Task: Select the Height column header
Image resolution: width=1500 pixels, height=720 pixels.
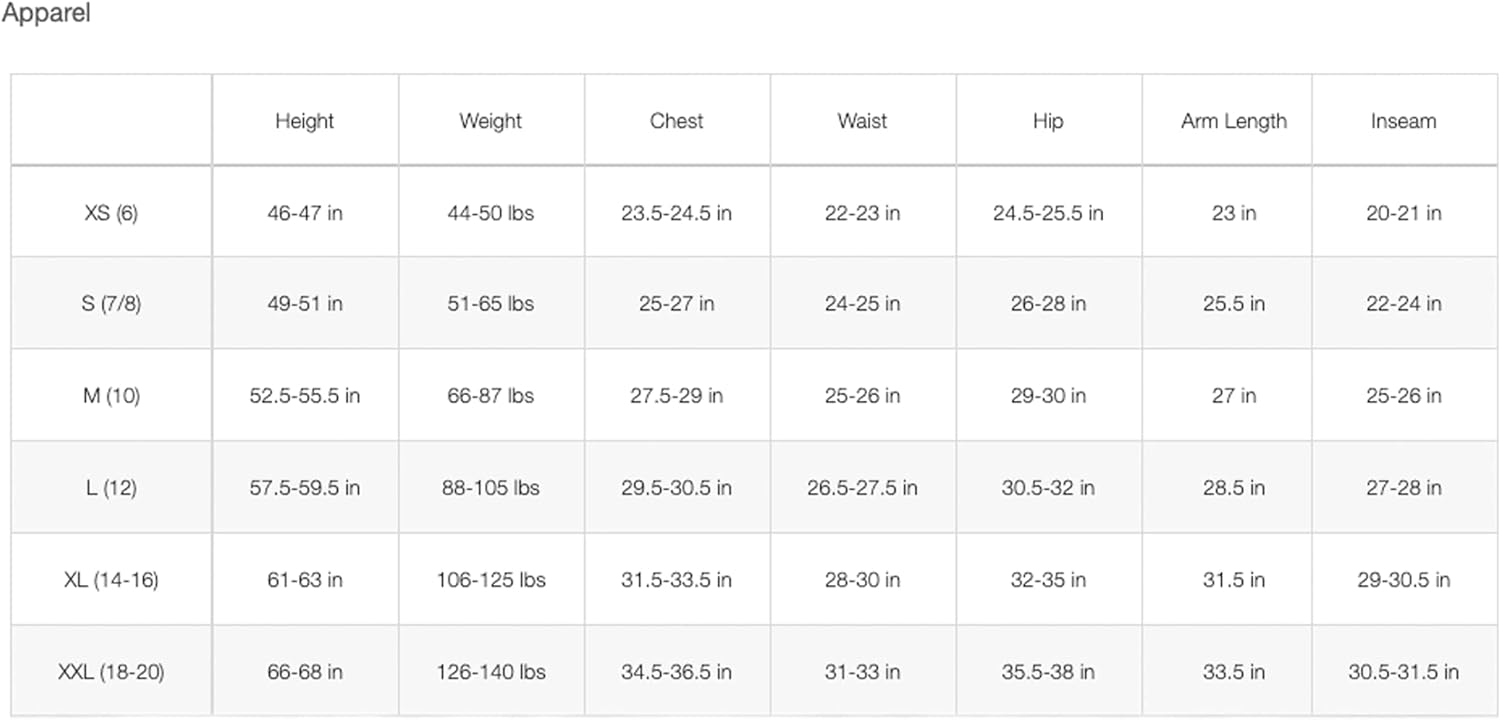Action: tap(304, 121)
